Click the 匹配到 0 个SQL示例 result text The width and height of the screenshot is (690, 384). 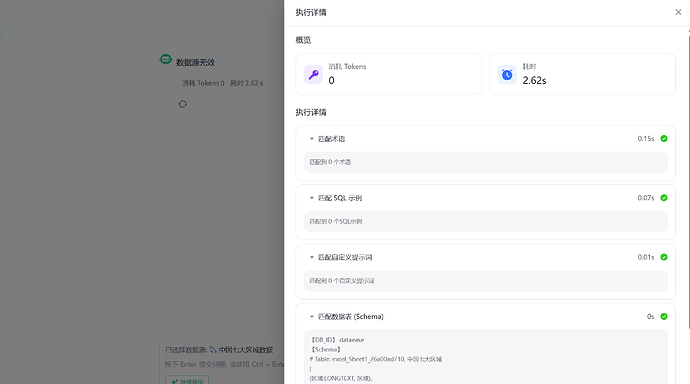tap(336, 222)
